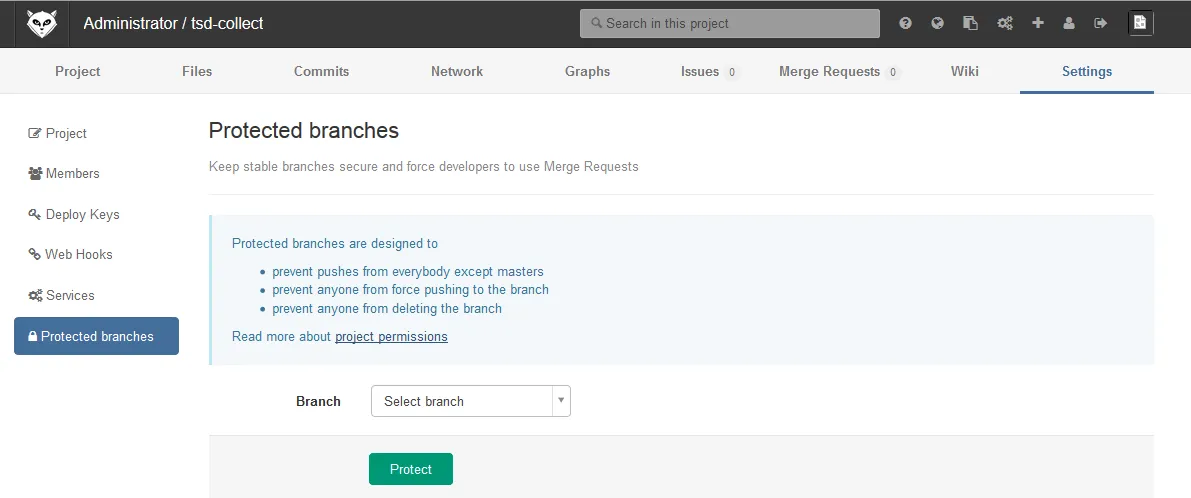Focus the Search in this project field
Image resolution: width=1191 pixels, height=498 pixels.
click(x=730, y=24)
